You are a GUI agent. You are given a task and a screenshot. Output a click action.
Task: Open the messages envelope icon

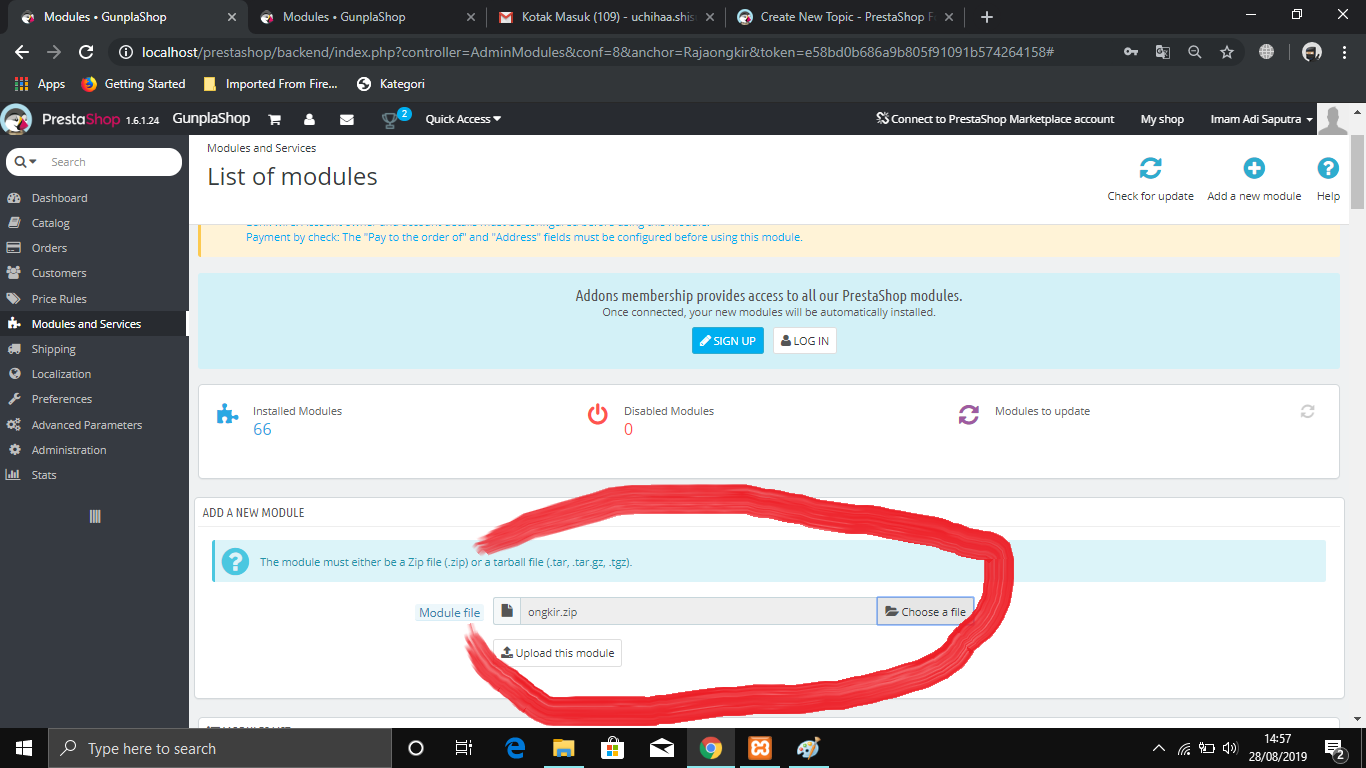(346, 118)
